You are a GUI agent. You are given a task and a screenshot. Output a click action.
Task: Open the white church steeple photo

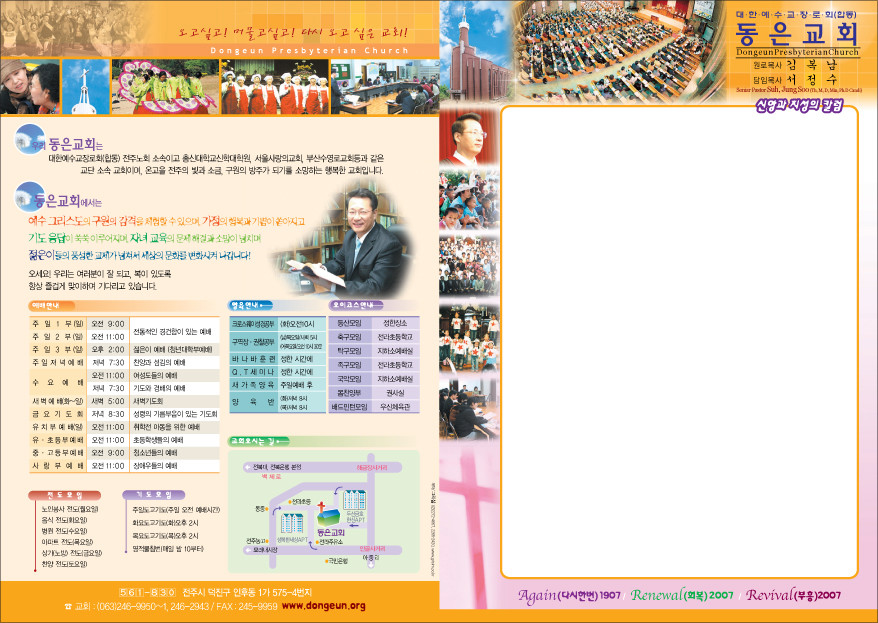(85, 87)
